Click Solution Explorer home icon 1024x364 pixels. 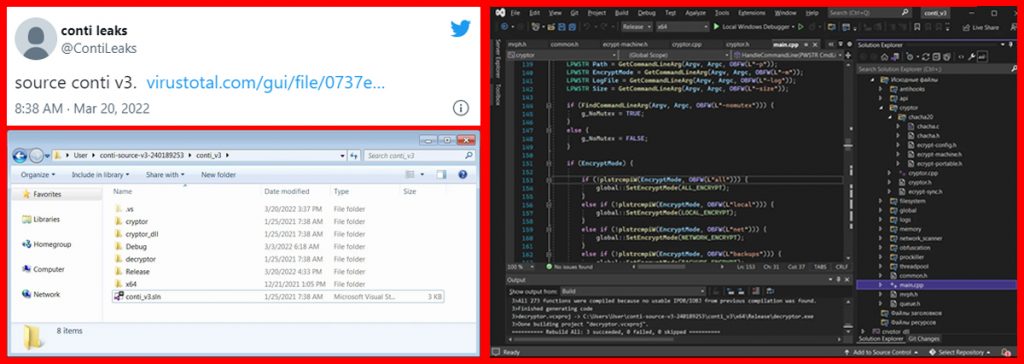(885, 57)
